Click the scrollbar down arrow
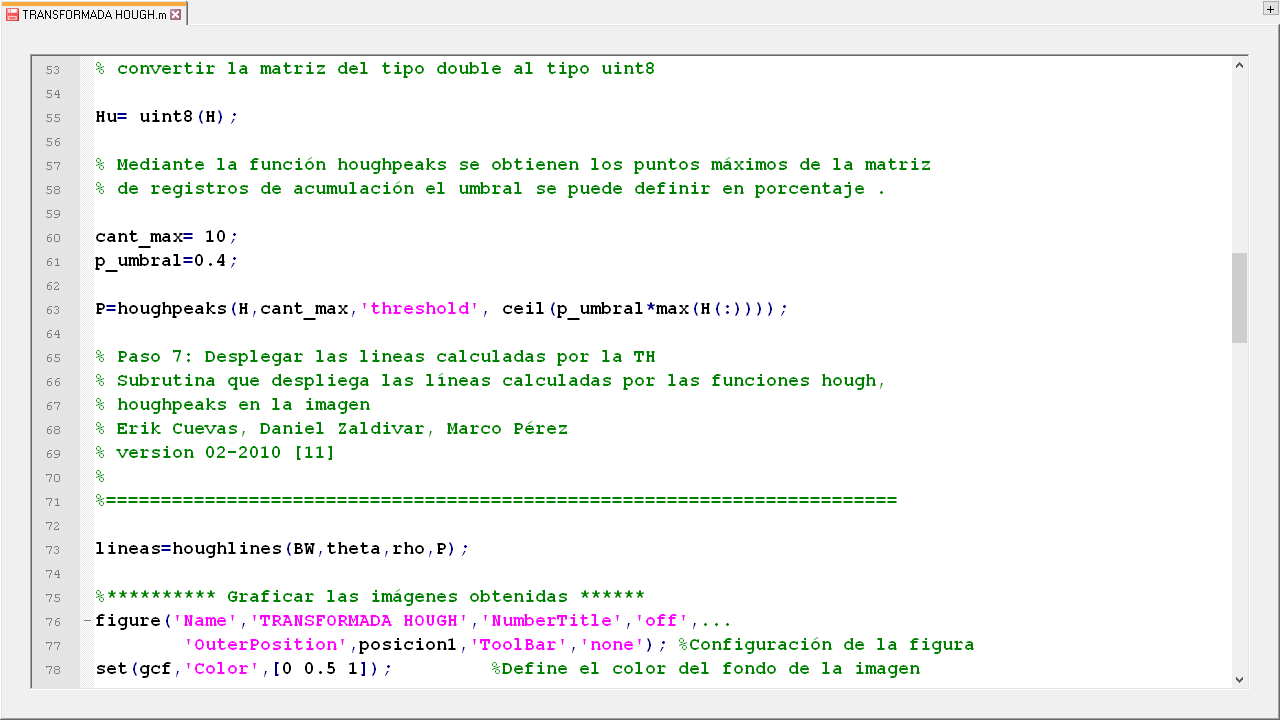The image size is (1280, 720). tap(1239, 679)
